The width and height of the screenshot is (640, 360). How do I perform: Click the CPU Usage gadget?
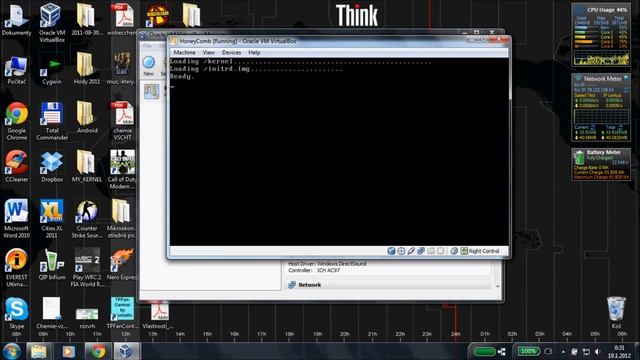601,35
